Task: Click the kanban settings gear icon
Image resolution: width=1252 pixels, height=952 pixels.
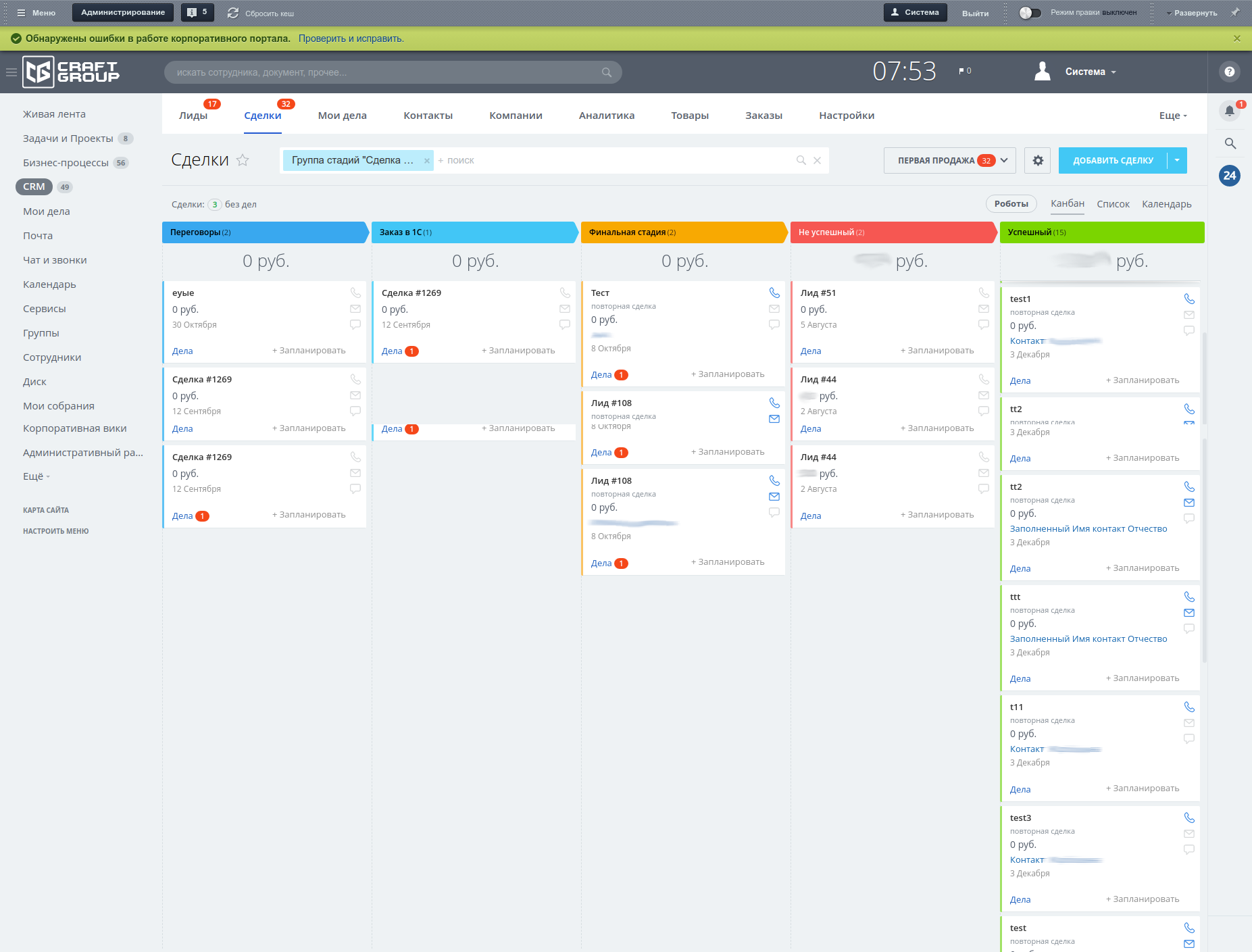Action: [x=1037, y=161]
